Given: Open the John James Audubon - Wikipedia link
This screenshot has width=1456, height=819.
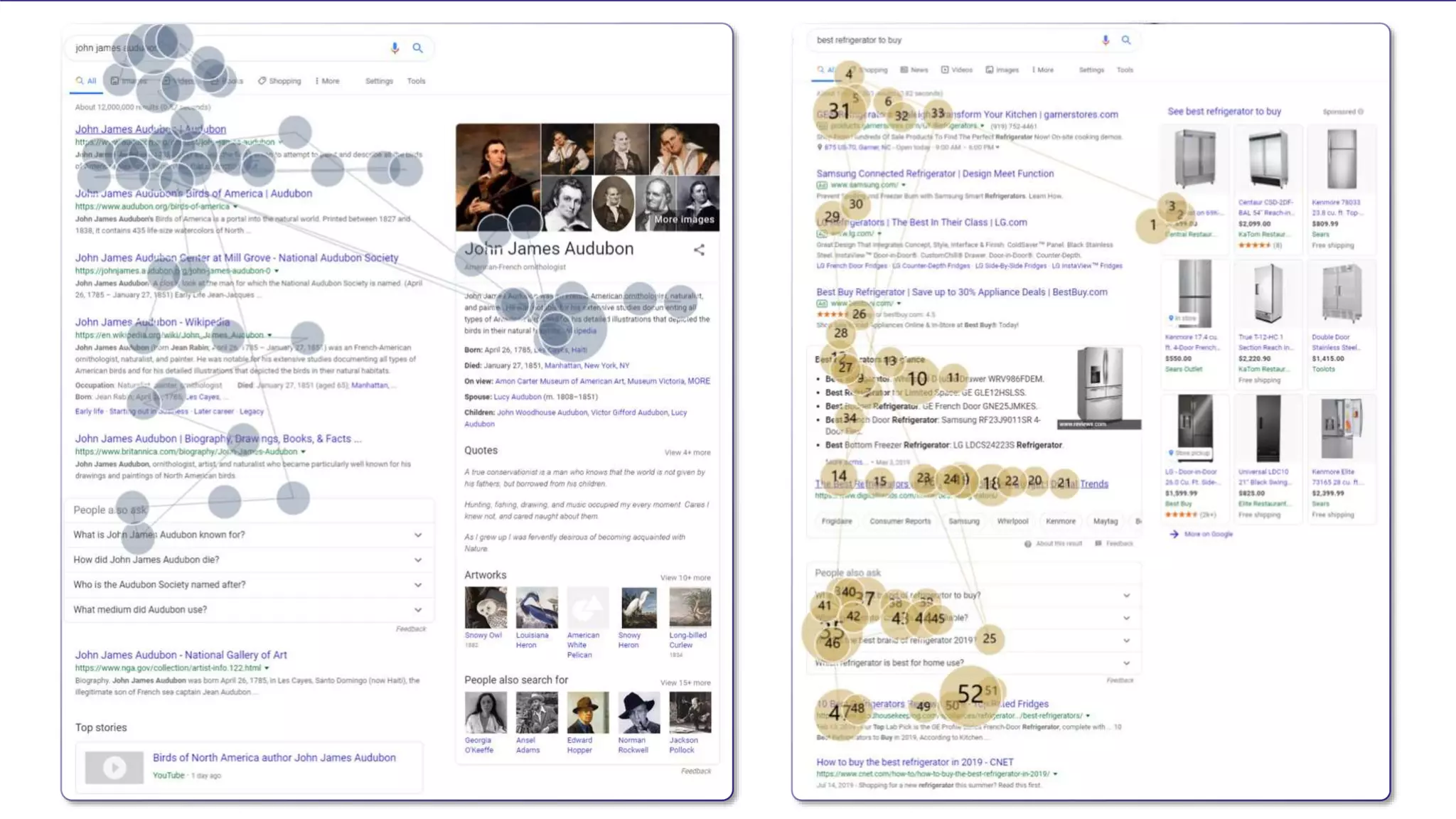Looking at the screenshot, I should [x=152, y=322].
